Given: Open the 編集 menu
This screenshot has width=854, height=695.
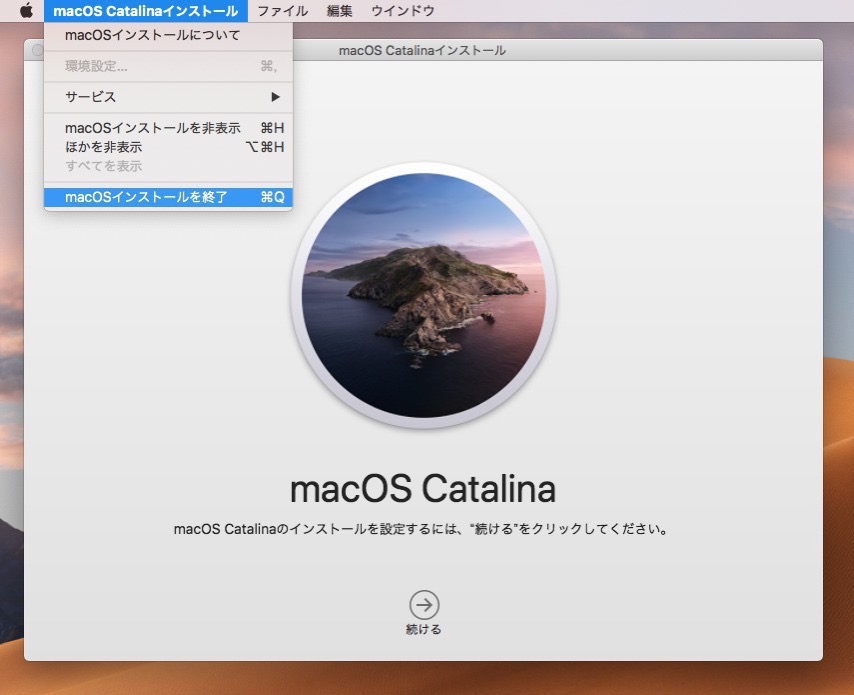Looking at the screenshot, I should pyautogui.click(x=339, y=11).
